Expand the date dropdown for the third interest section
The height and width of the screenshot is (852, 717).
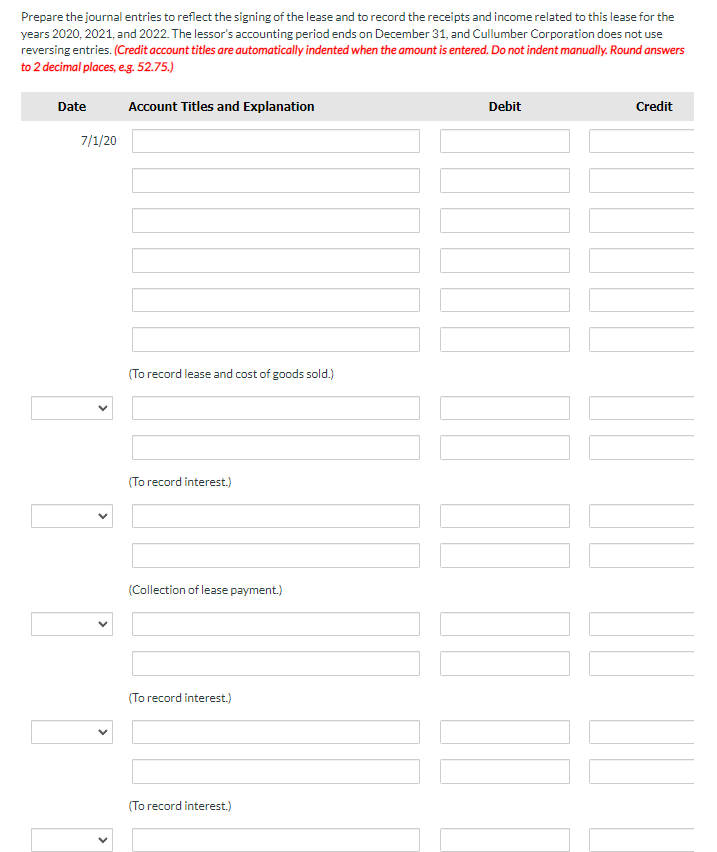[x=71, y=731]
